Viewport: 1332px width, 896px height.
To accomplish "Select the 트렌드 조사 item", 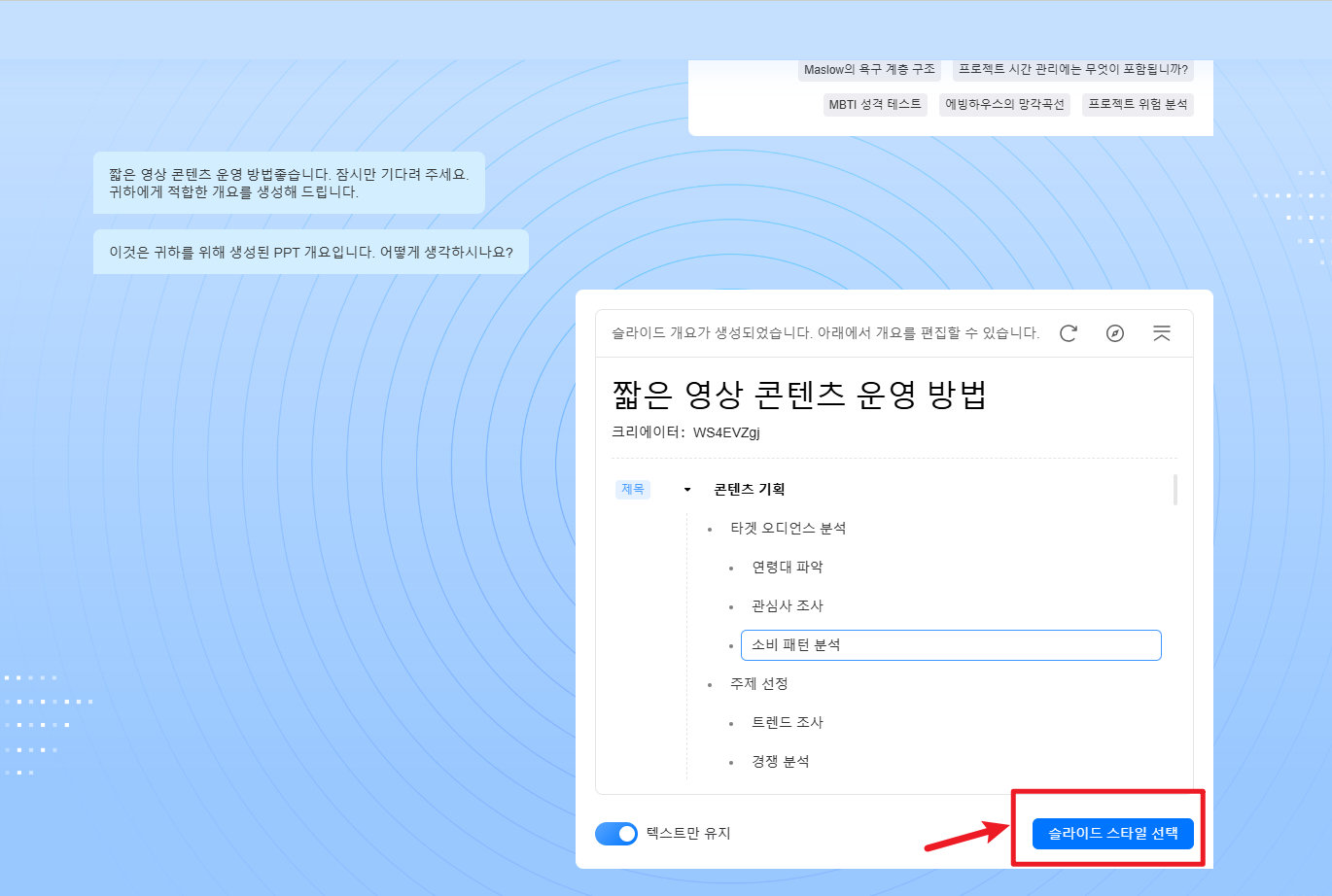I will click(788, 723).
